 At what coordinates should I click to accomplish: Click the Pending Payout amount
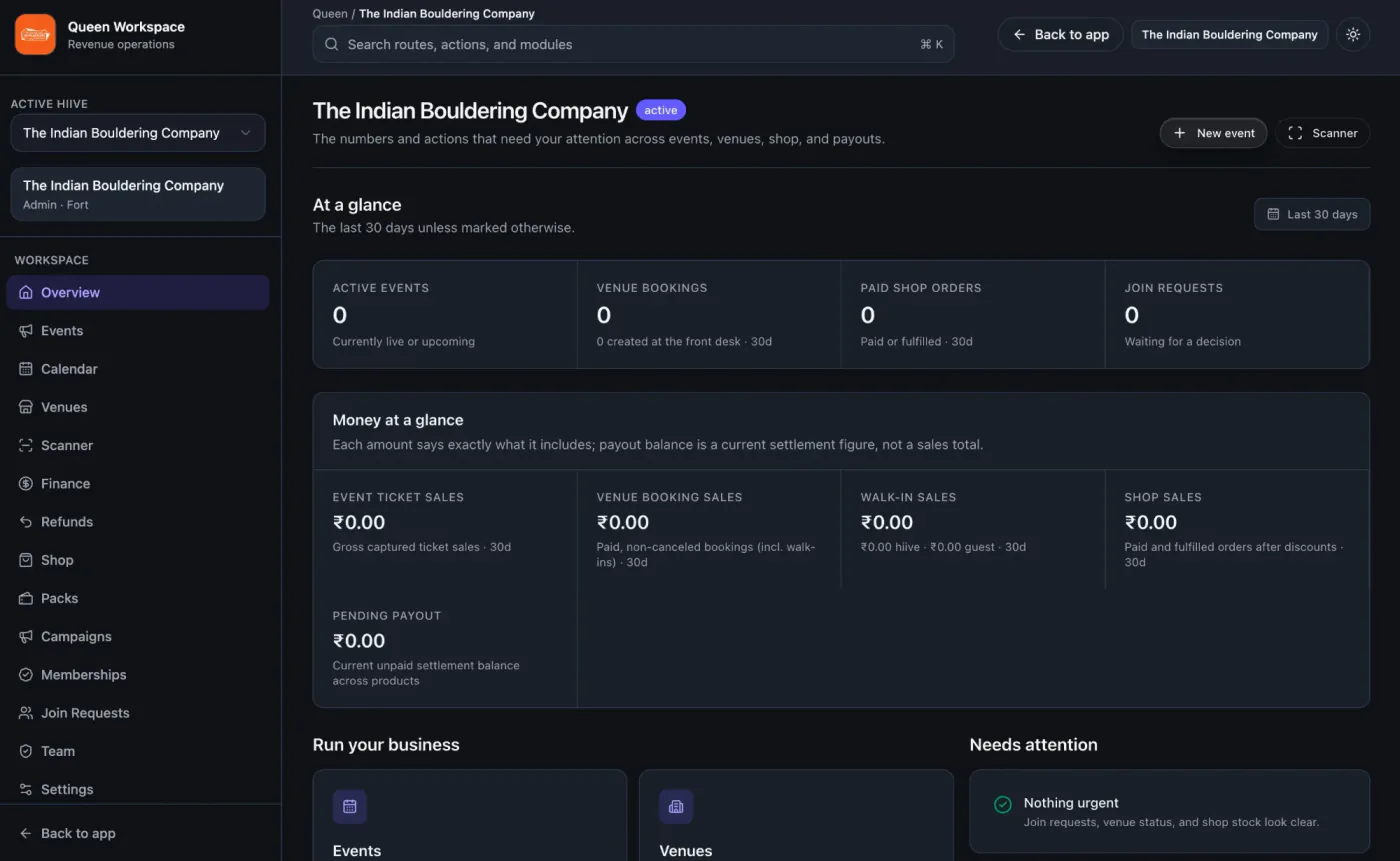(x=359, y=641)
